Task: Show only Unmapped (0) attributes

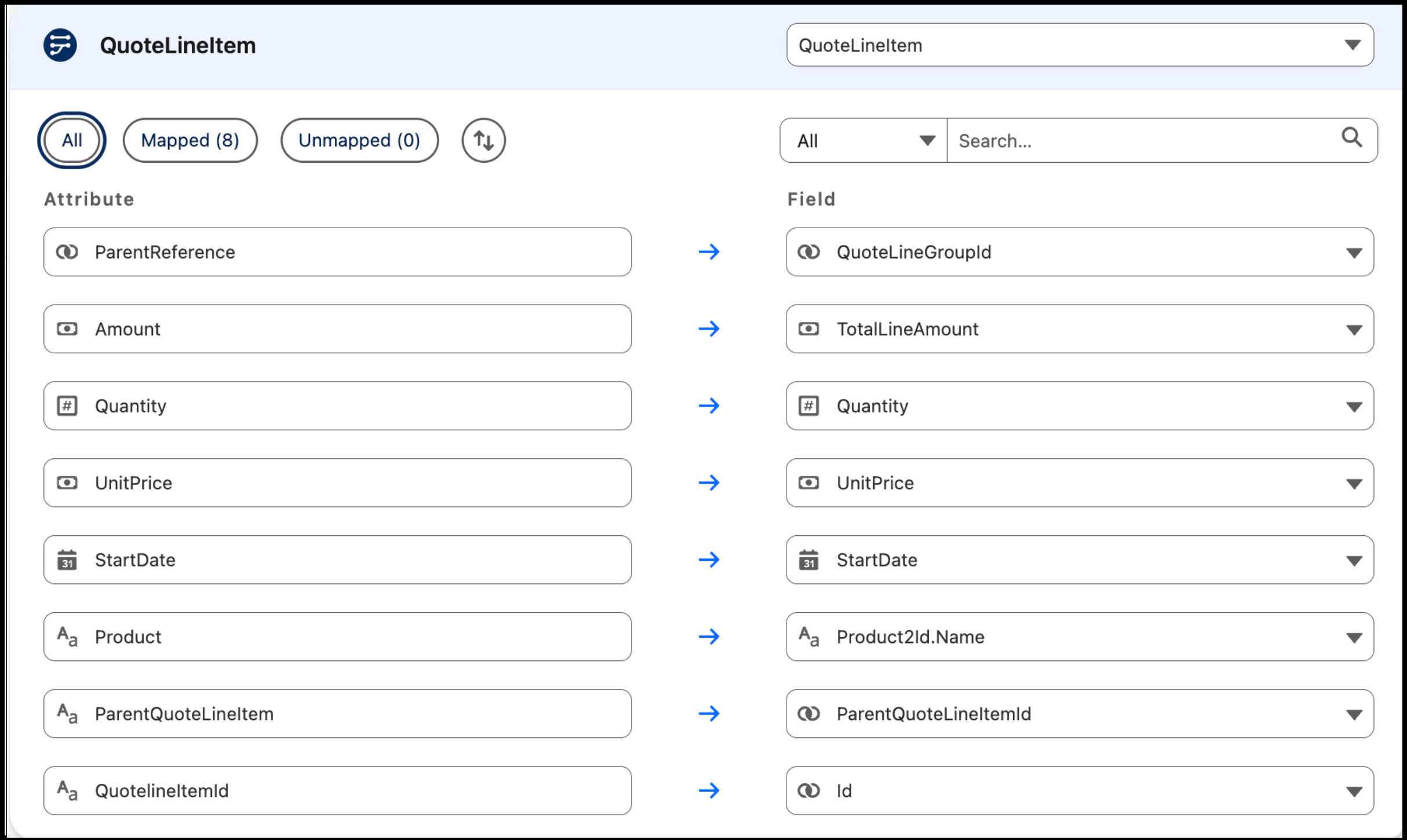Action: pyautogui.click(x=359, y=140)
